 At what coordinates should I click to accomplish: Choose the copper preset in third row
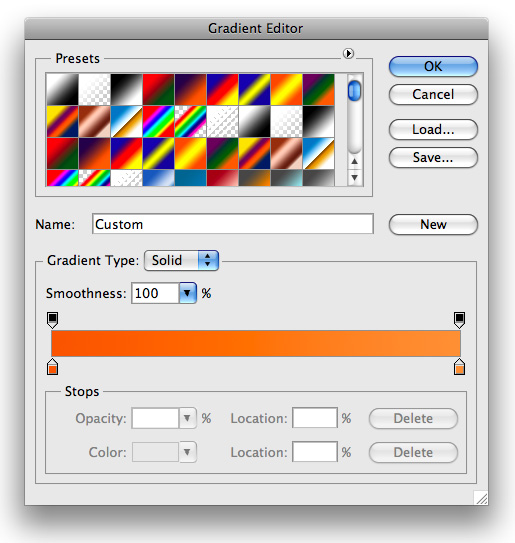tap(286, 153)
